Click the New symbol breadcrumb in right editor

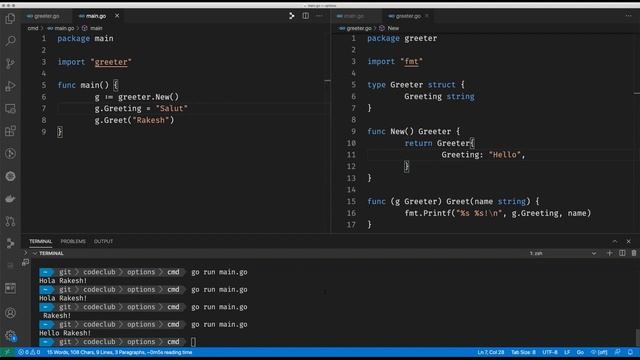(x=393, y=28)
